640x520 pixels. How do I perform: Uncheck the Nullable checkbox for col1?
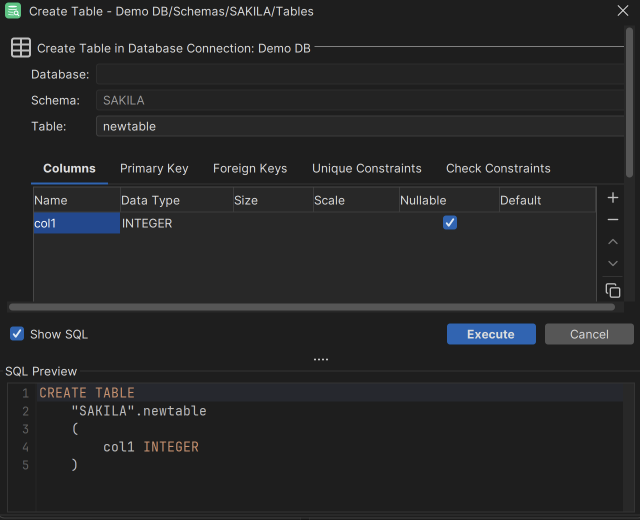pyautogui.click(x=450, y=223)
